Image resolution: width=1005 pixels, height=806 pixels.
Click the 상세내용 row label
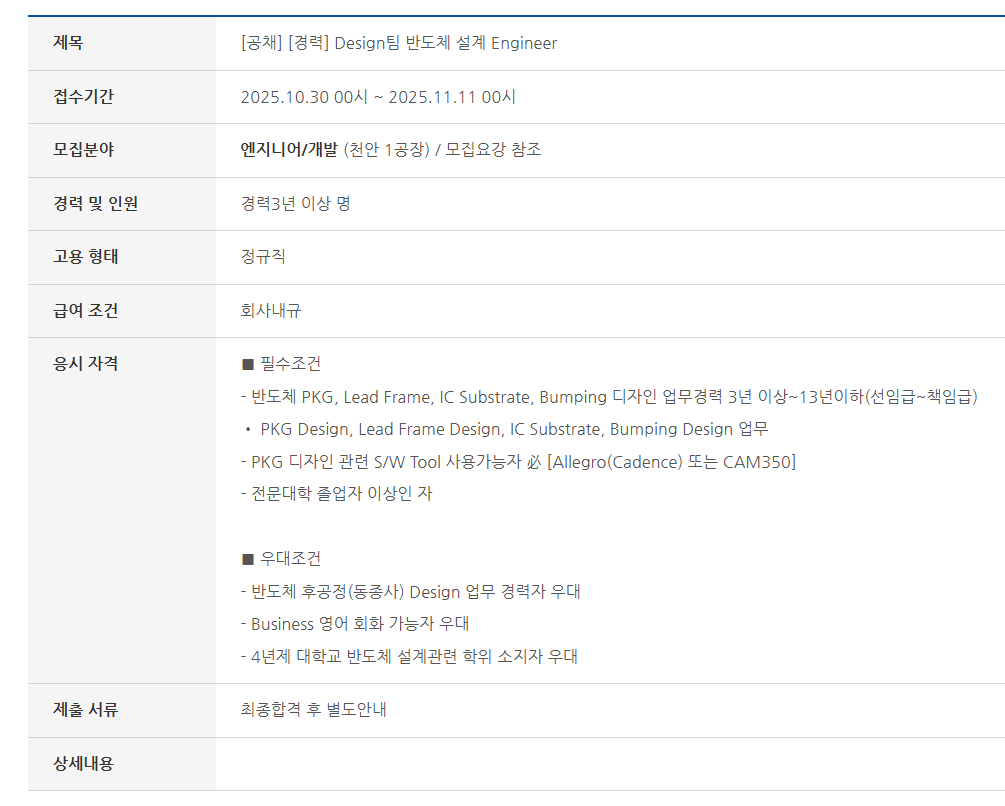click(x=83, y=764)
